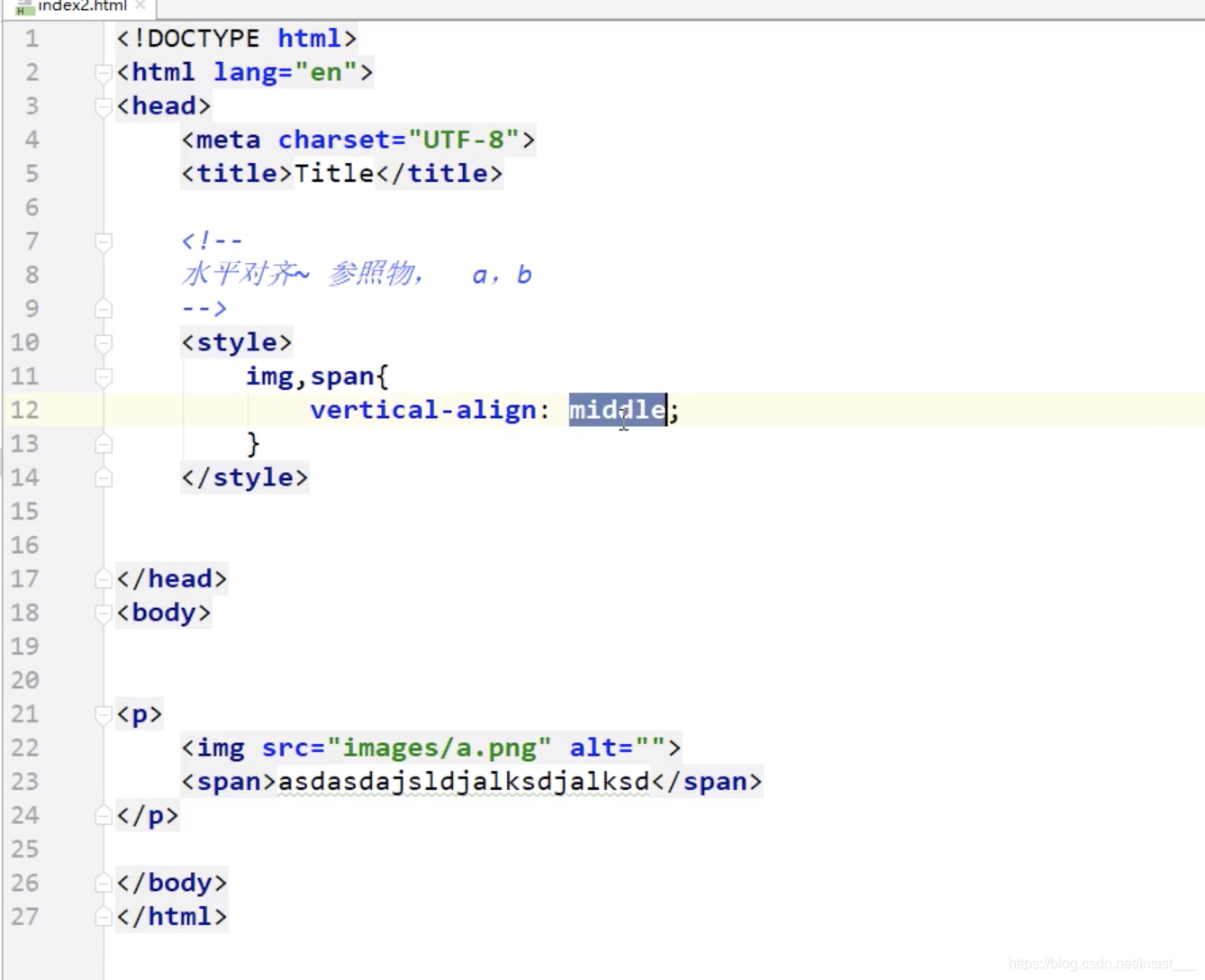
Task: Click line number 16 in the gutter
Action: click(25, 545)
